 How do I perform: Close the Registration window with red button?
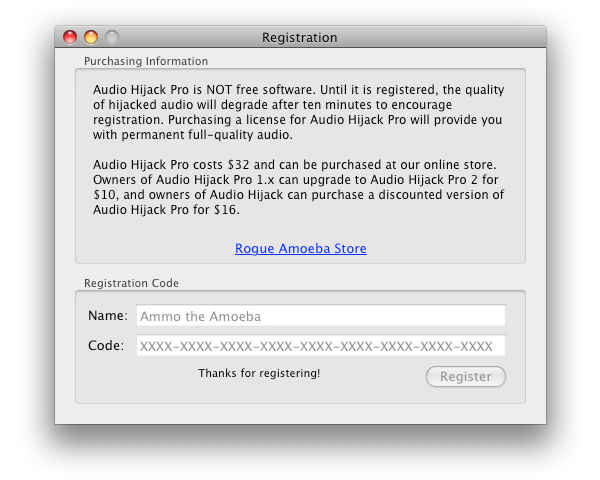click(70, 37)
